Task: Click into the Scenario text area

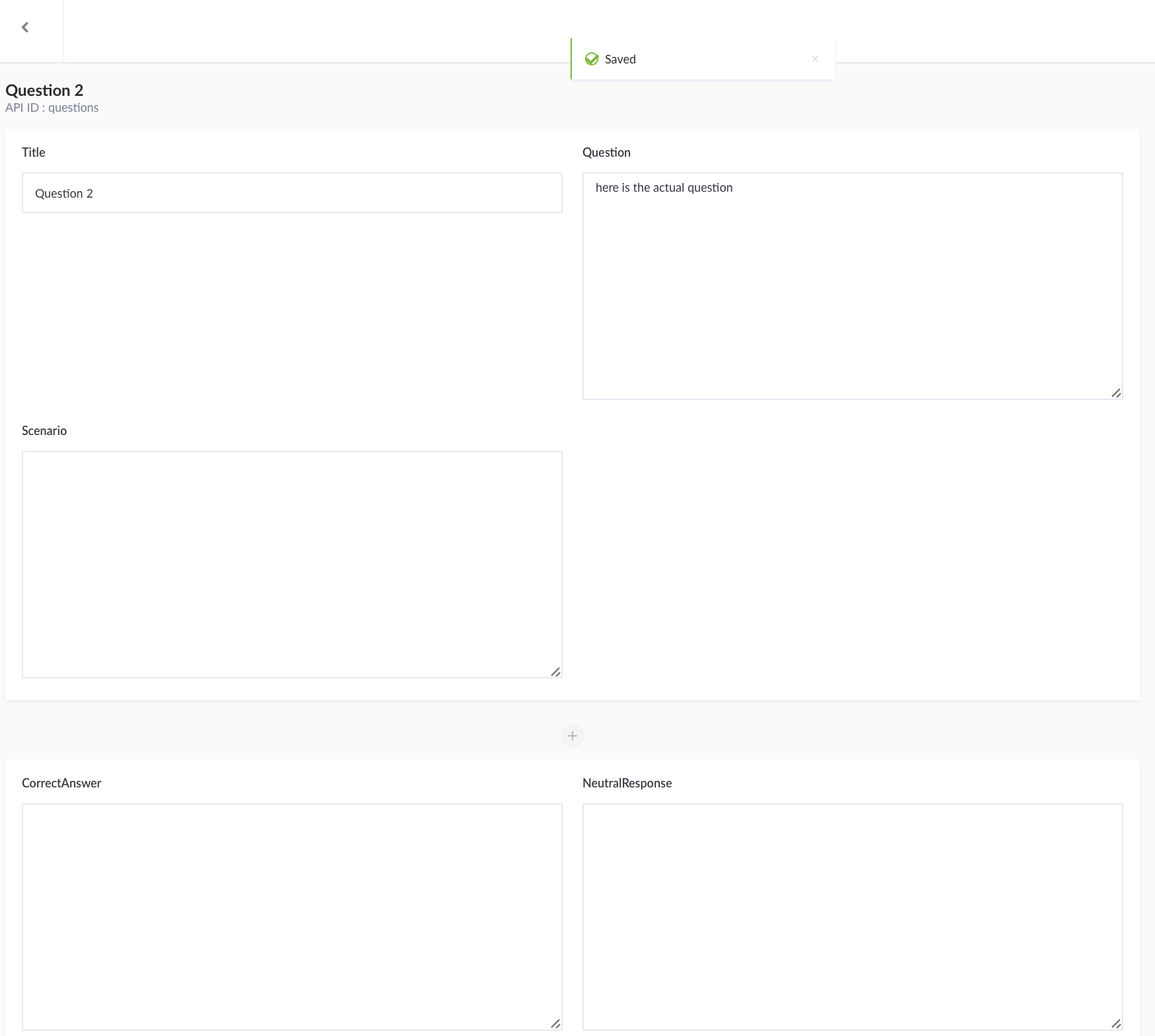Action: [x=292, y=565]
